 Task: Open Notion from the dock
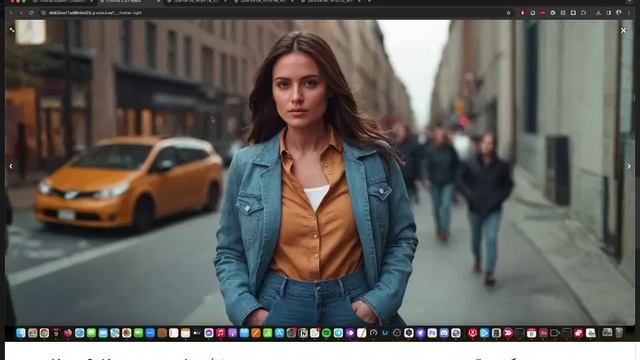[x=303, y=333]
